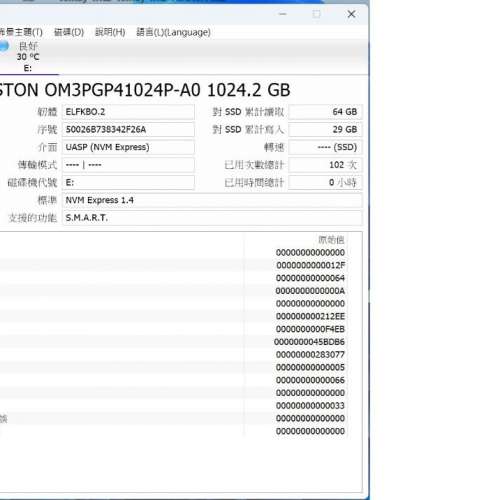The height and width of the screenshot is (500, 500).
Task: Open the 佈景主題(T) menu
Action: point(21,32)
